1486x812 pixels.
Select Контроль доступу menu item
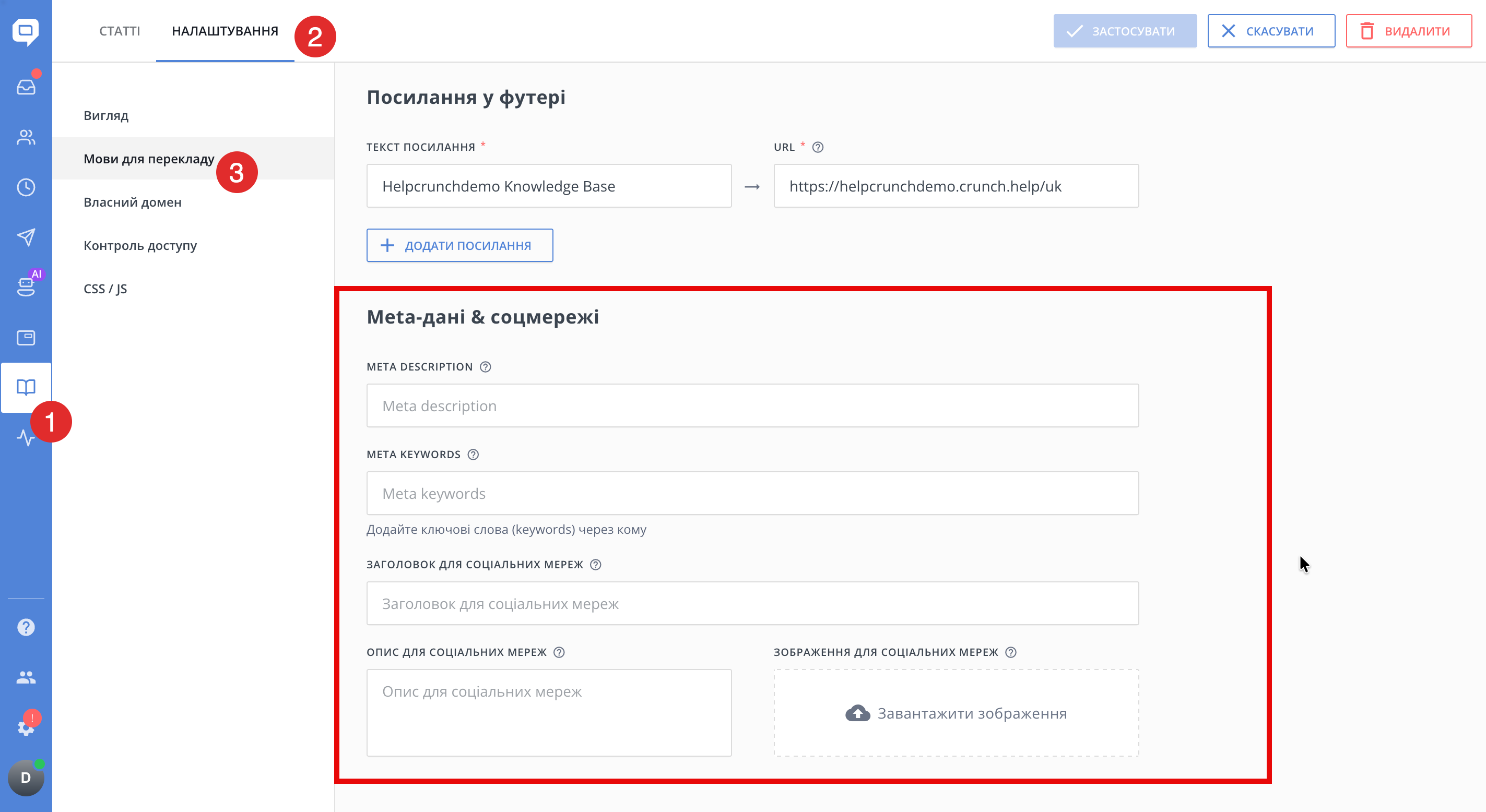[140, 245]
